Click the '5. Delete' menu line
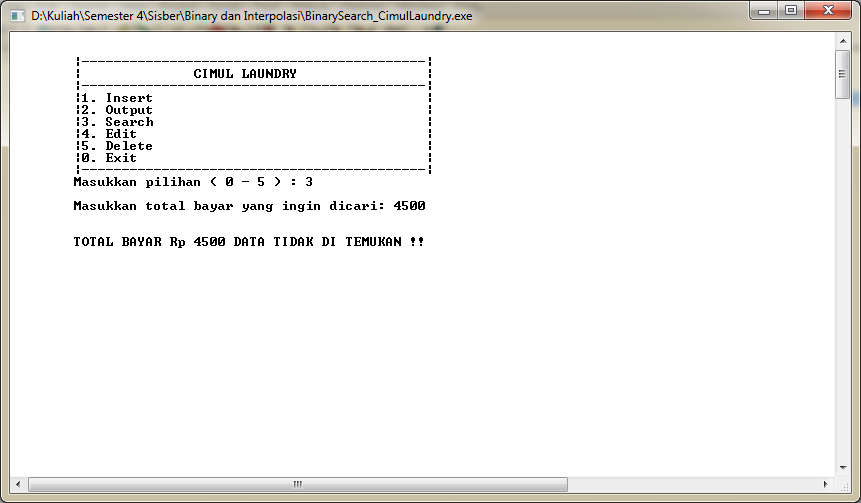Screen dimensions: 861x503 pyautogui.click(x=117, y=146)
